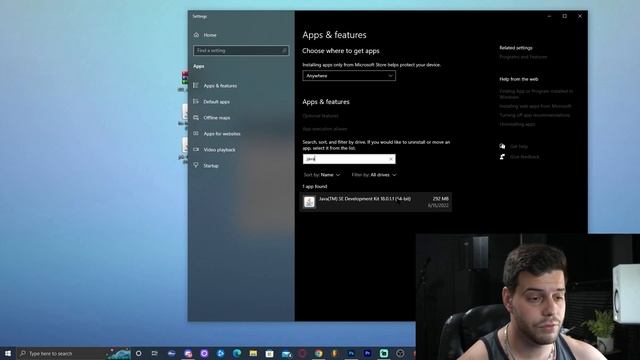Open the red Opera icon on taskbar

coord(302,353)
